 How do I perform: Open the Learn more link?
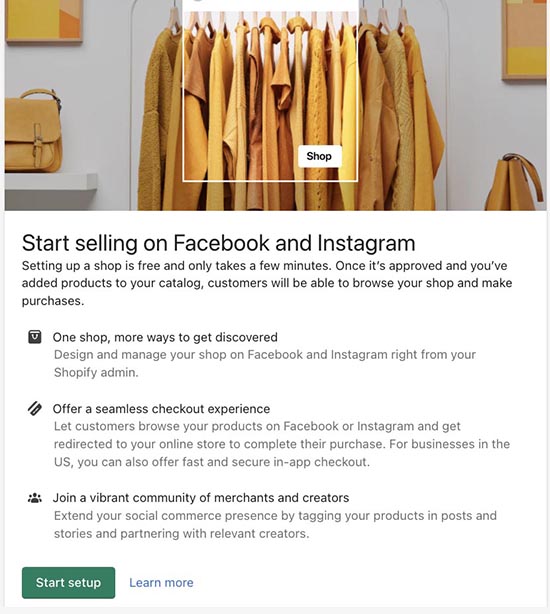pyautogui.click(x=161, y=583)
